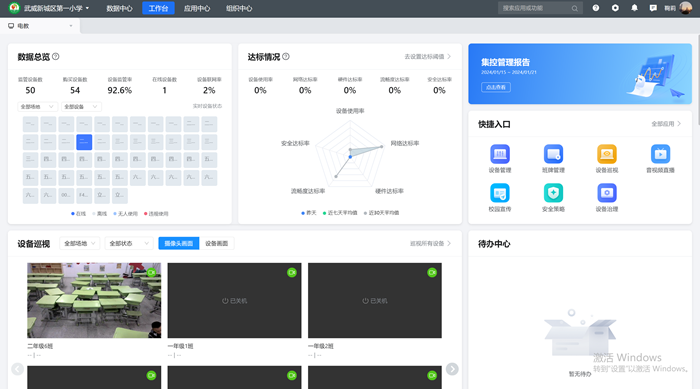The width and height of the screenshot is (700, 389).
Task: Toggle the 违规使用 legend item
Action: [156, 214]
